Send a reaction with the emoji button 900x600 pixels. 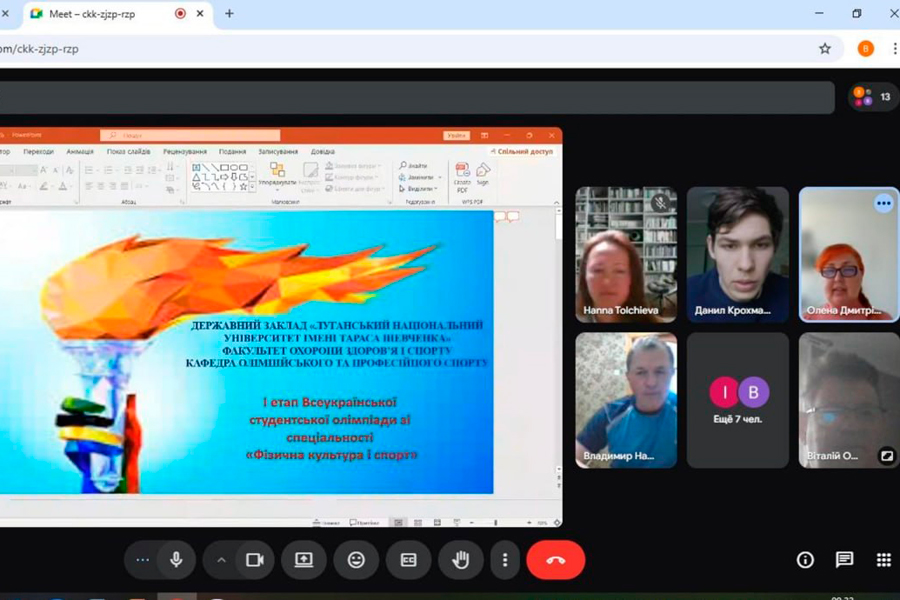[x=356, y=560]
